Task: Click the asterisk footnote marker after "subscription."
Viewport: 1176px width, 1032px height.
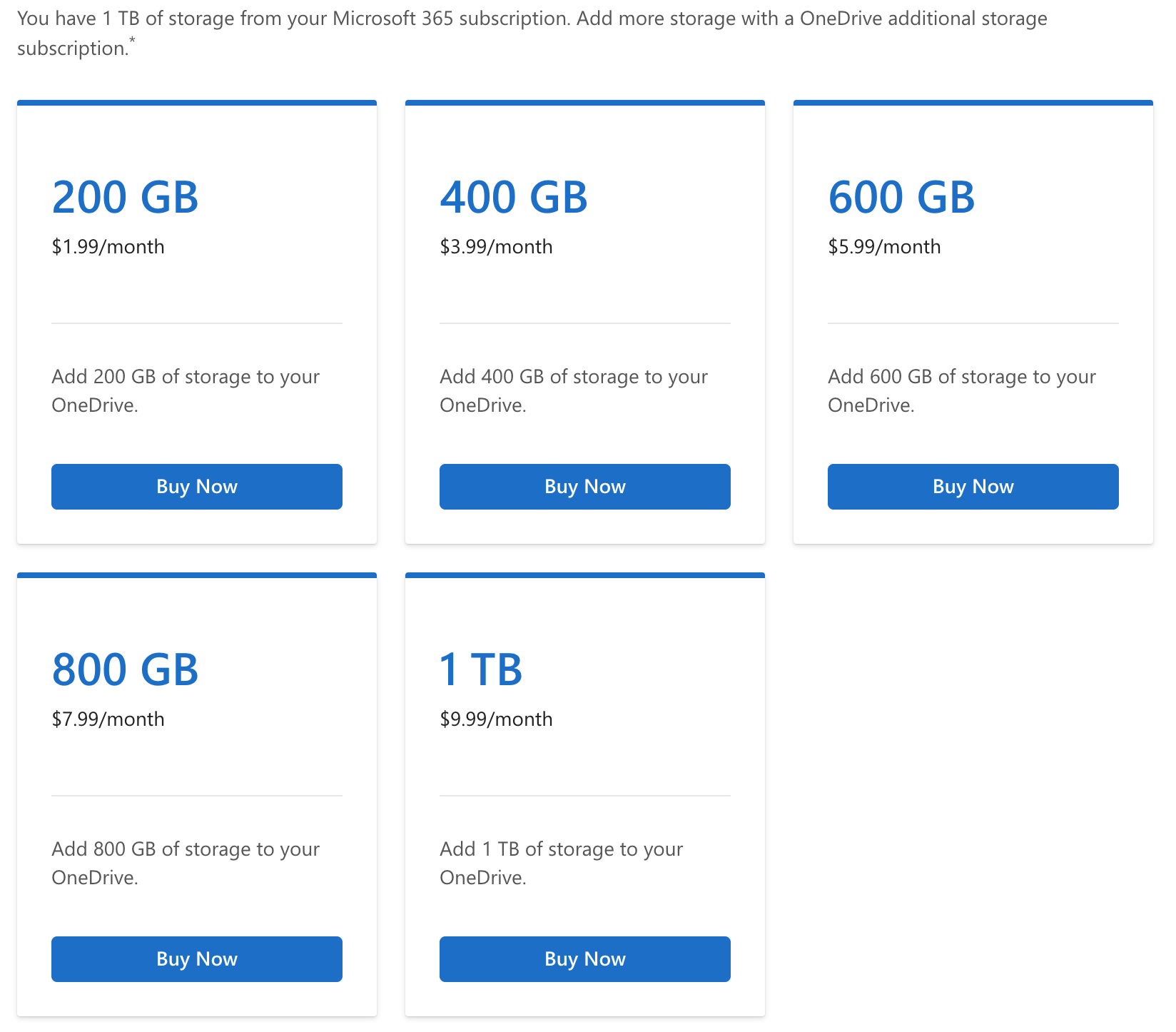Action: click(x=132, y=43)
